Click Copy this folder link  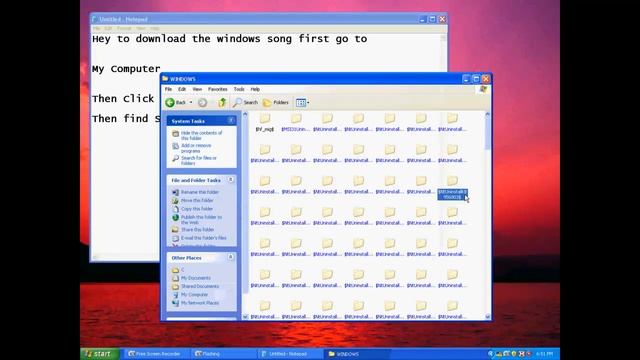point(197,209)
